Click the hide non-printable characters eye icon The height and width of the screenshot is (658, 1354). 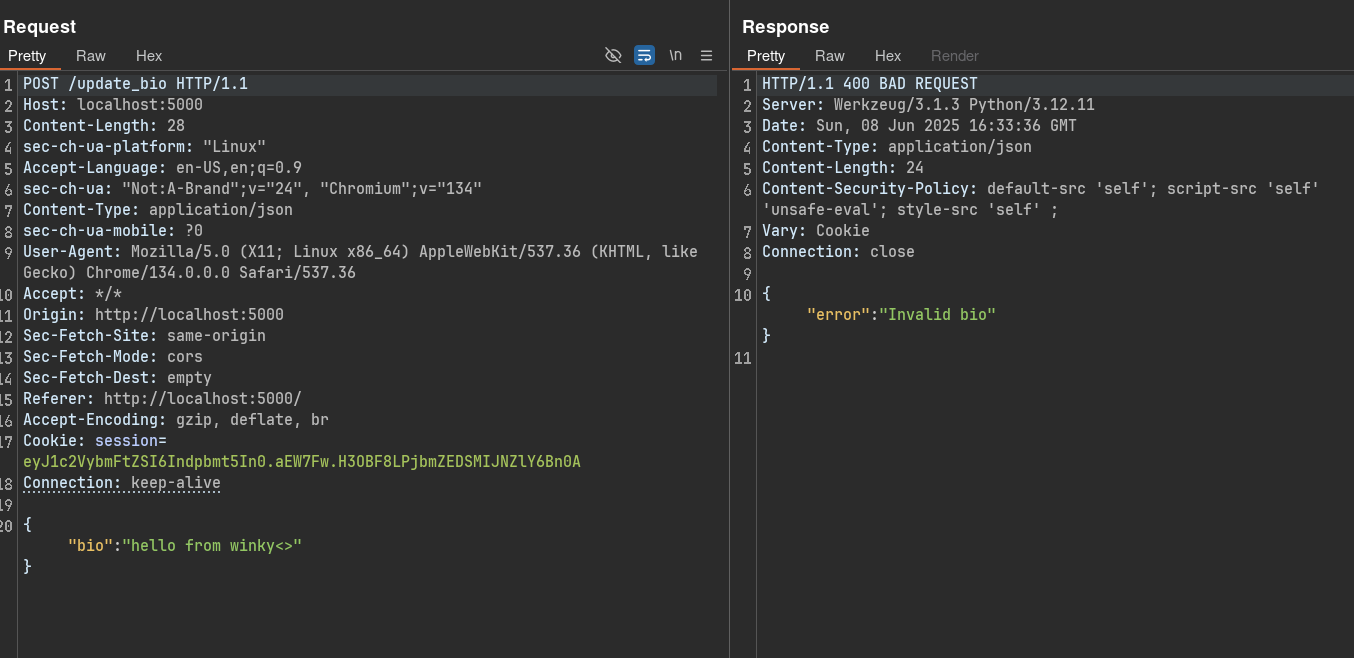pos(613,55)
